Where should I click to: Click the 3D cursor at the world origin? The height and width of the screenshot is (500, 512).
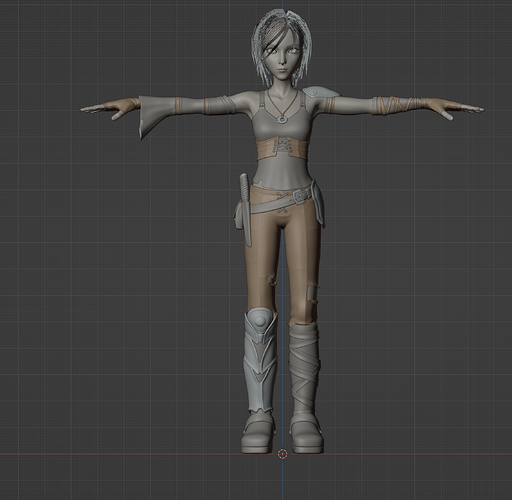point(282,454)
